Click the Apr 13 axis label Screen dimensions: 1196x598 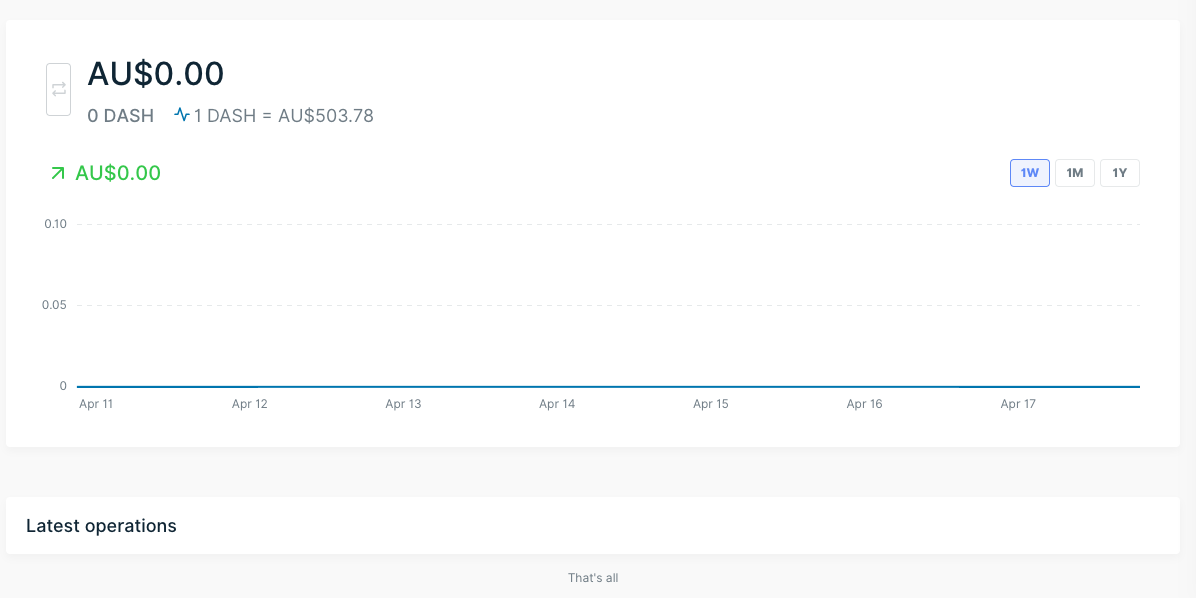pyautogui.click(x=403, y=404)
